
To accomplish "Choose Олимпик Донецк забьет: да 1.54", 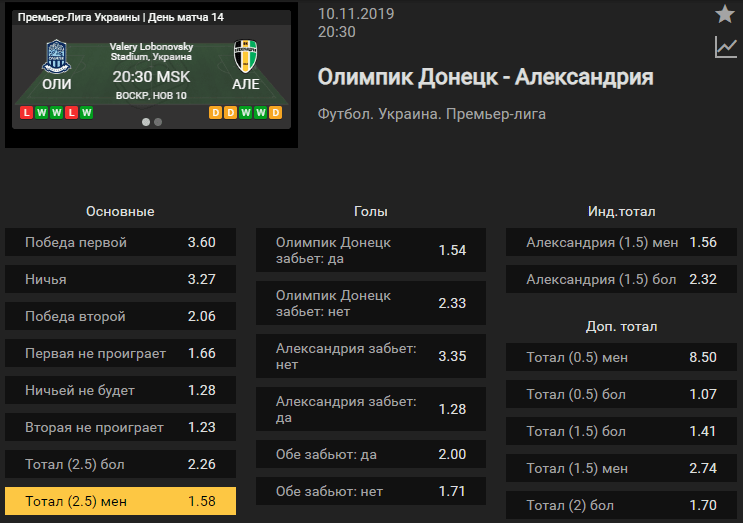I will (x=371, y=250).
